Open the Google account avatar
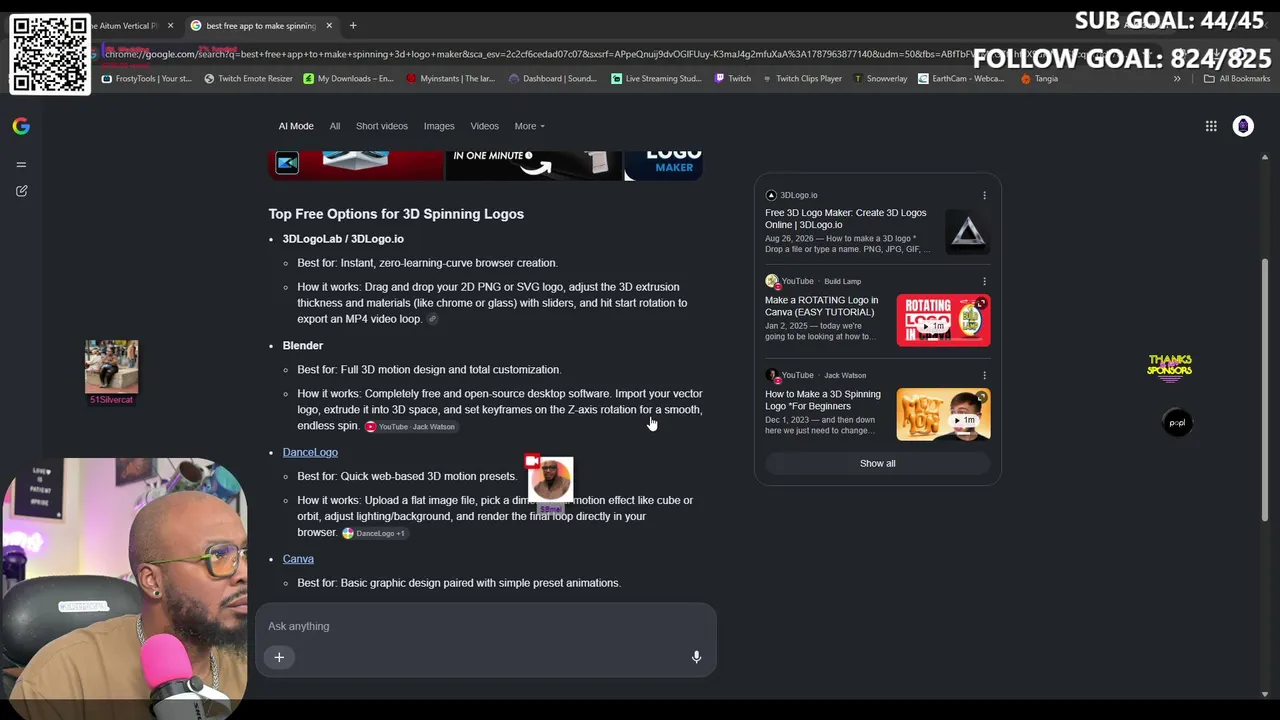The height and width of the screenshot is (720, 1280). [1243, 126]
